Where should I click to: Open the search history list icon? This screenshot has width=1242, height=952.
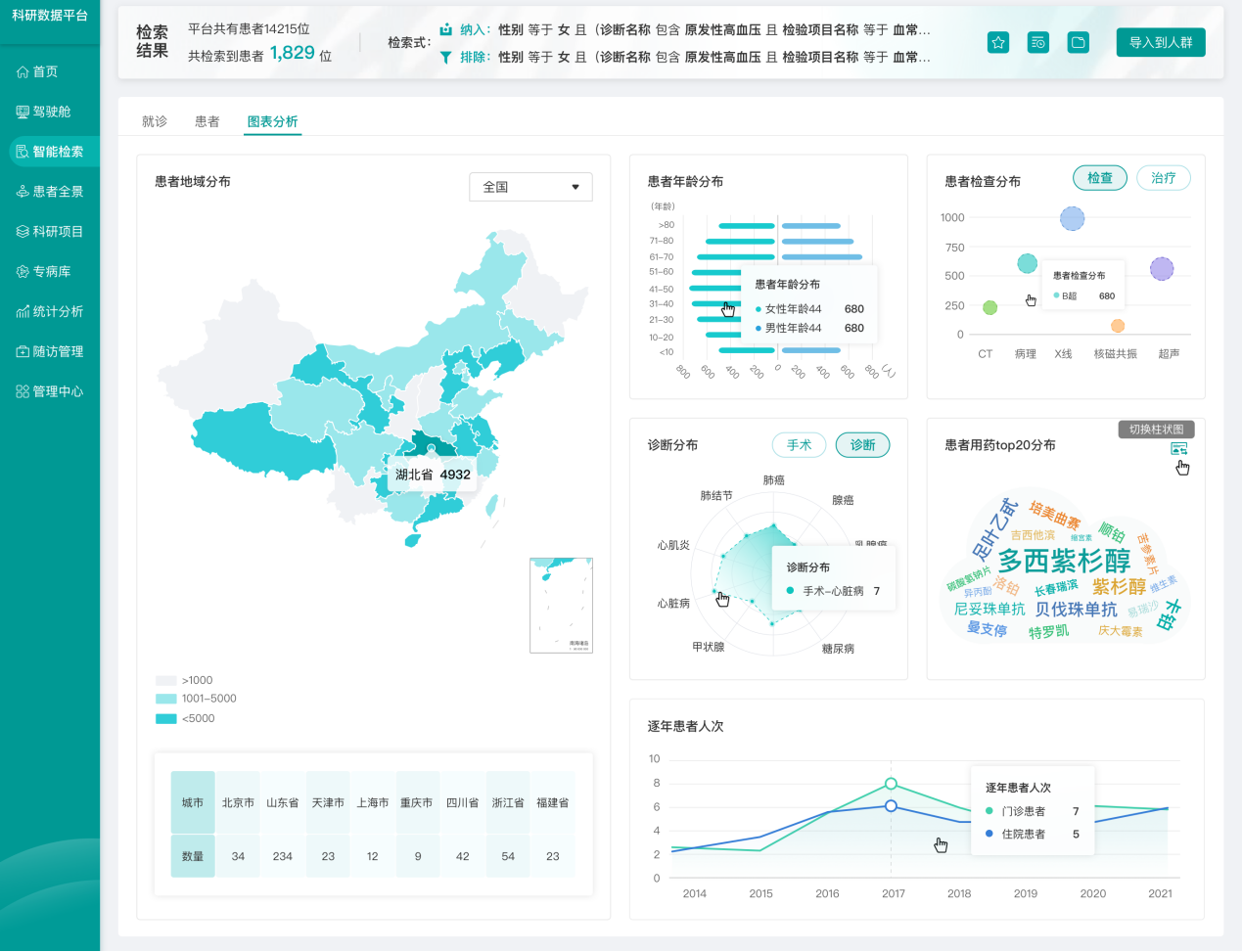[1038, 42]
